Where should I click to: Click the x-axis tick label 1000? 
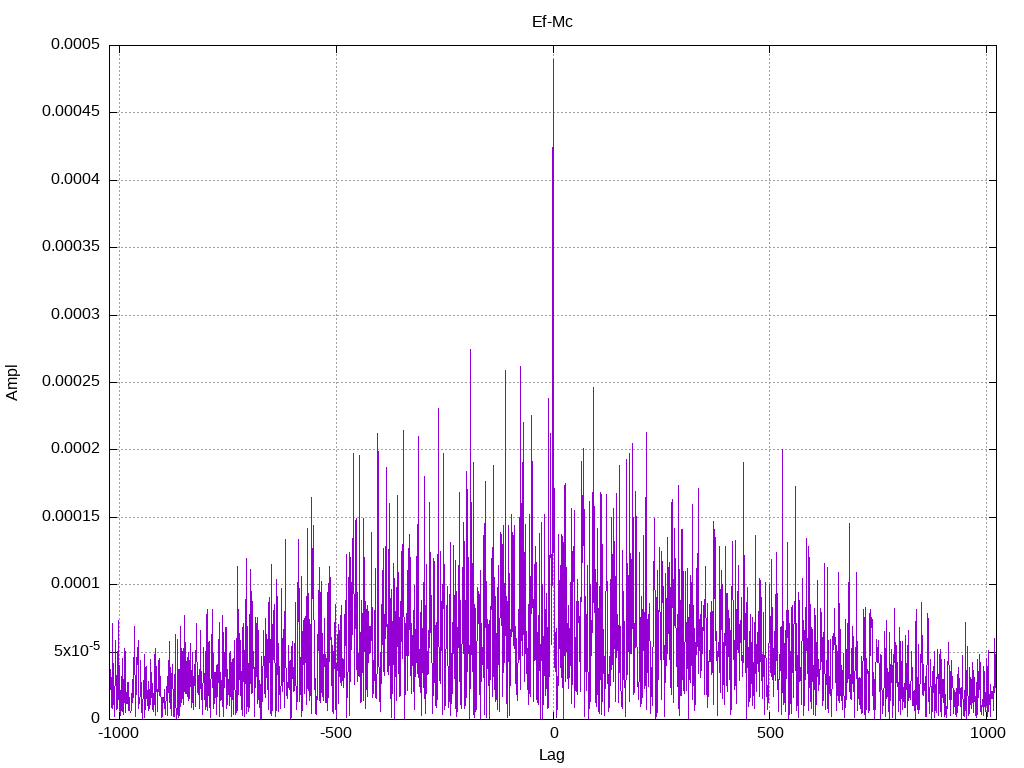click(987, 733)
